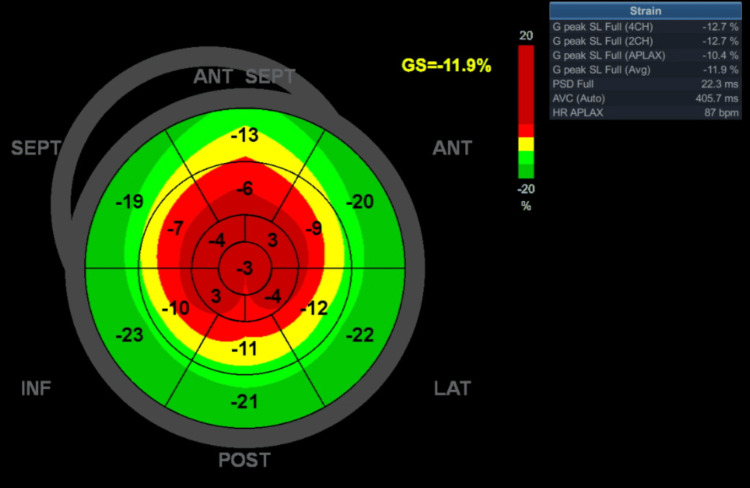Click the 405.7 ms value
The height and width of the screenshot is (488, 750).
click(x=717, y=99)
